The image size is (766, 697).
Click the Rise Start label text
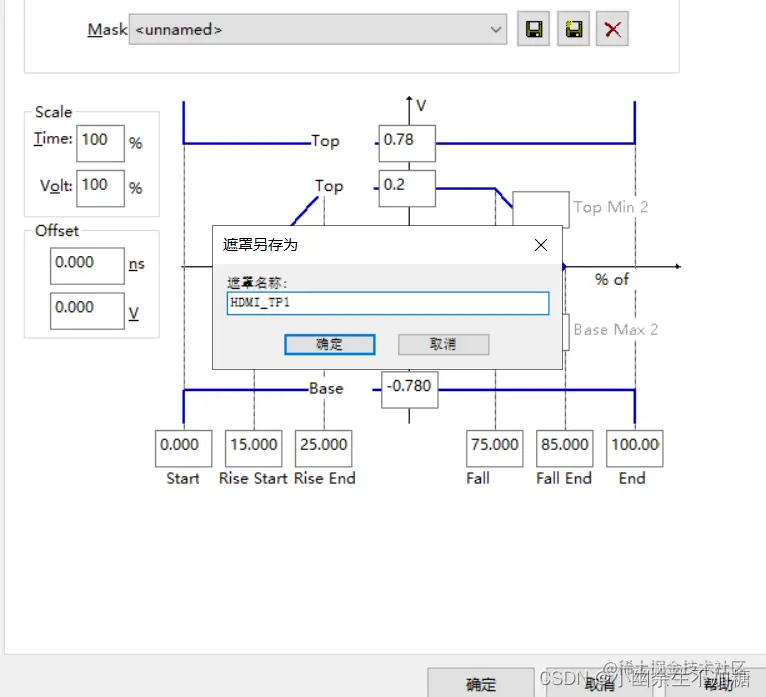pos(253,478)
